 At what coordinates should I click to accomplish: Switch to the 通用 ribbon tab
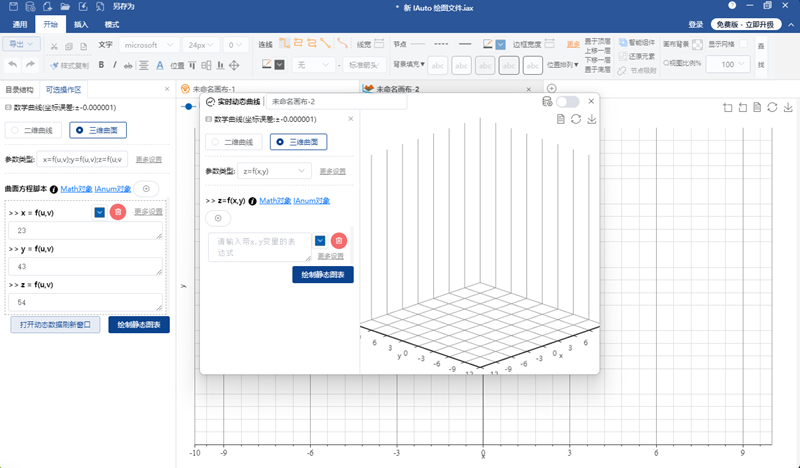click(x=19, y=24)
